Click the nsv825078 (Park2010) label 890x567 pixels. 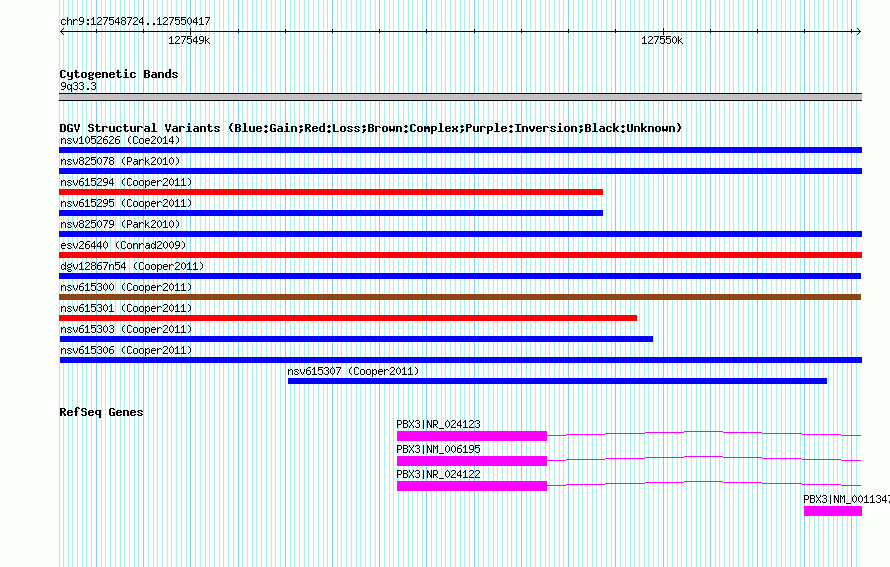point(120,161)
